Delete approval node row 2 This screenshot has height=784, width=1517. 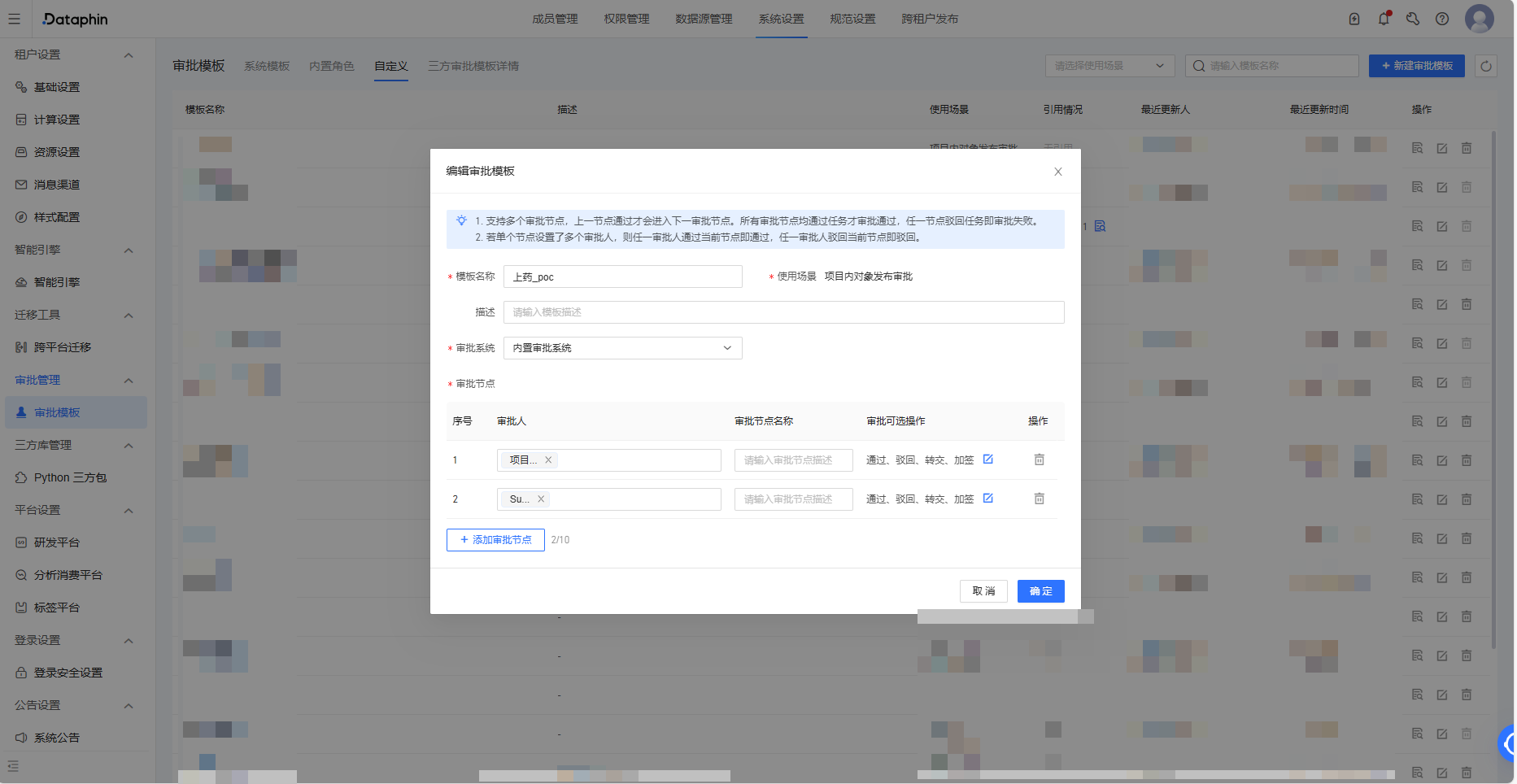pyautogui.click(x=1039, y=499)
